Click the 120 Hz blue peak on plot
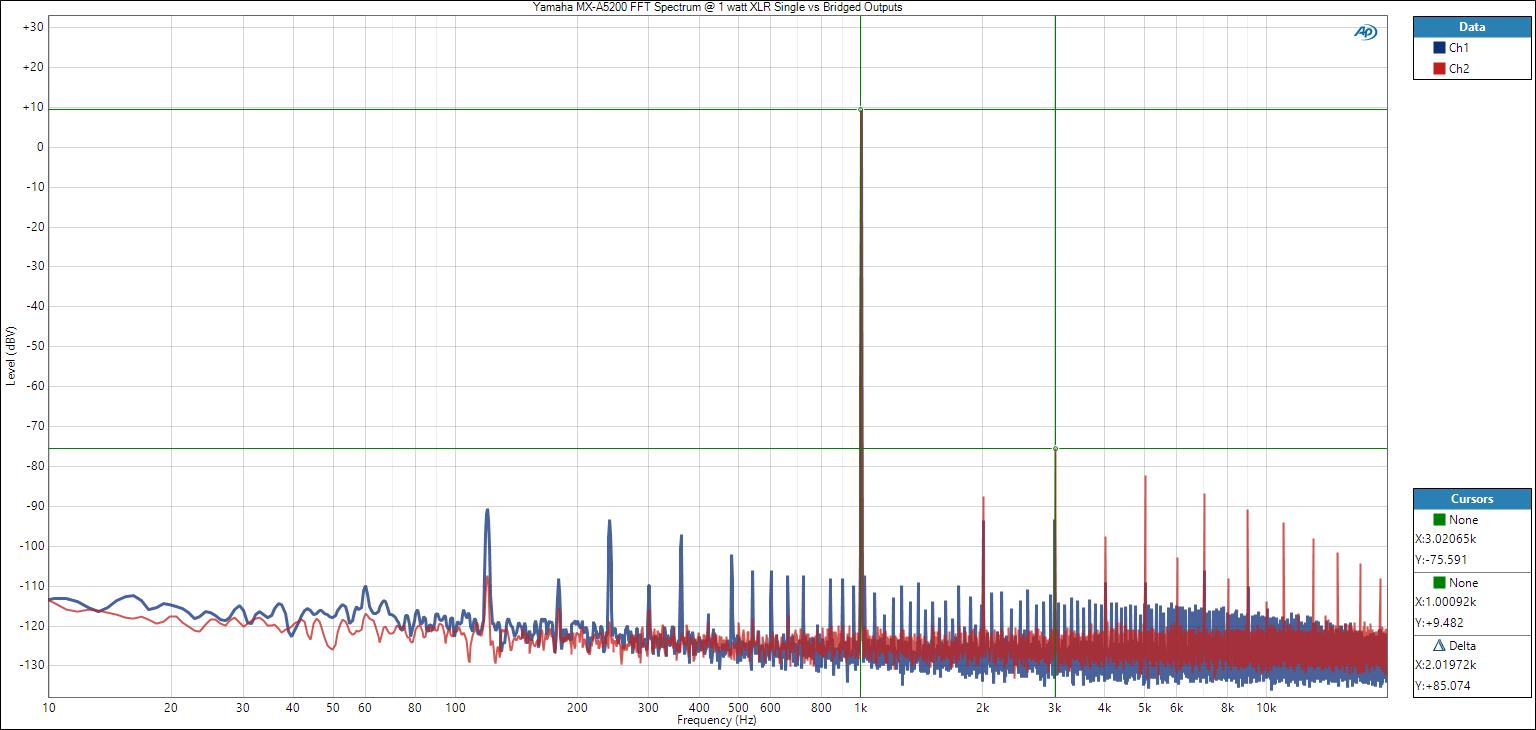This screenshot has width=1536, height=730. (x=487, y=512)
